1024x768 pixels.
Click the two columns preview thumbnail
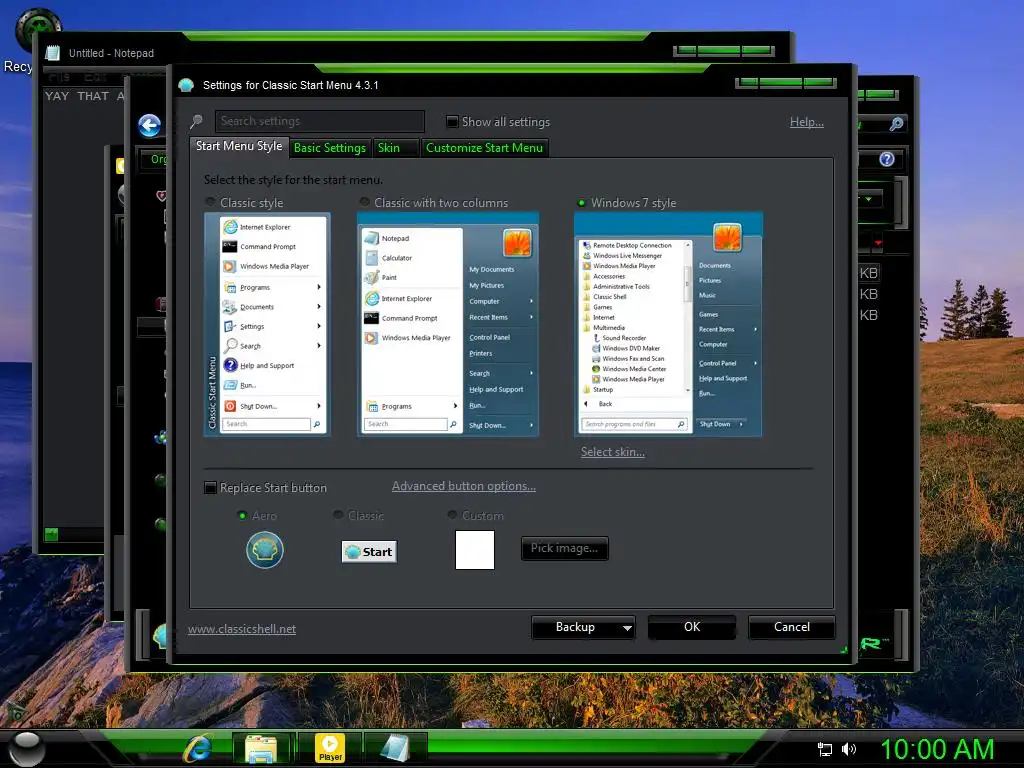click(x=448, y=324)
